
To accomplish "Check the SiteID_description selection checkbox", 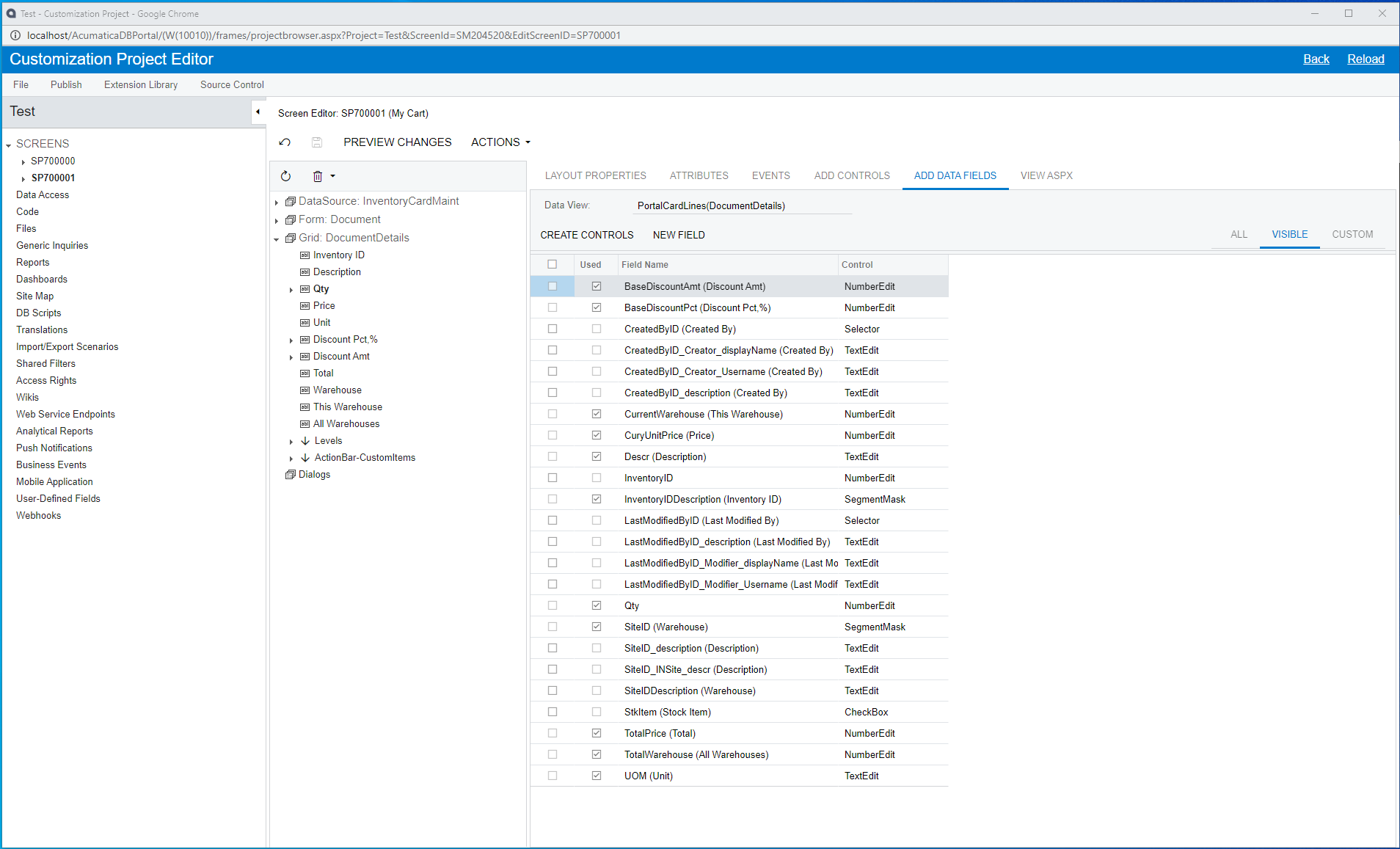I will coord(553,648).
